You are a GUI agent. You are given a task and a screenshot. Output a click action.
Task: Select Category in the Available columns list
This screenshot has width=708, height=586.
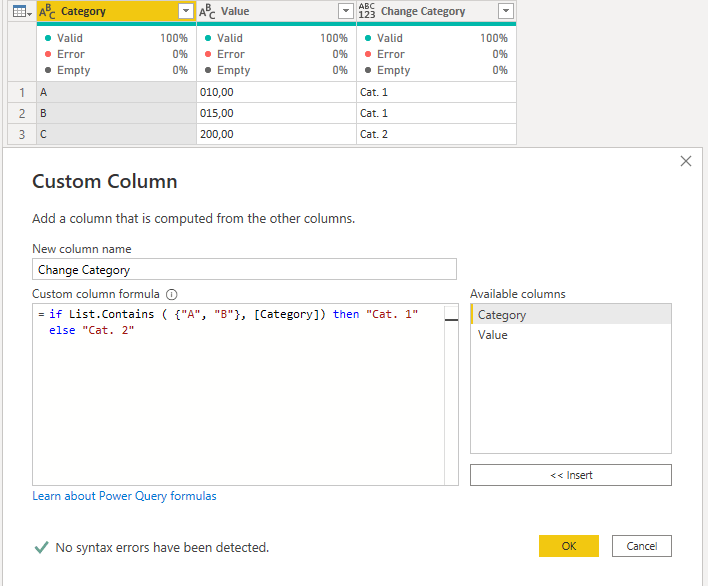[x=502, y=315]
